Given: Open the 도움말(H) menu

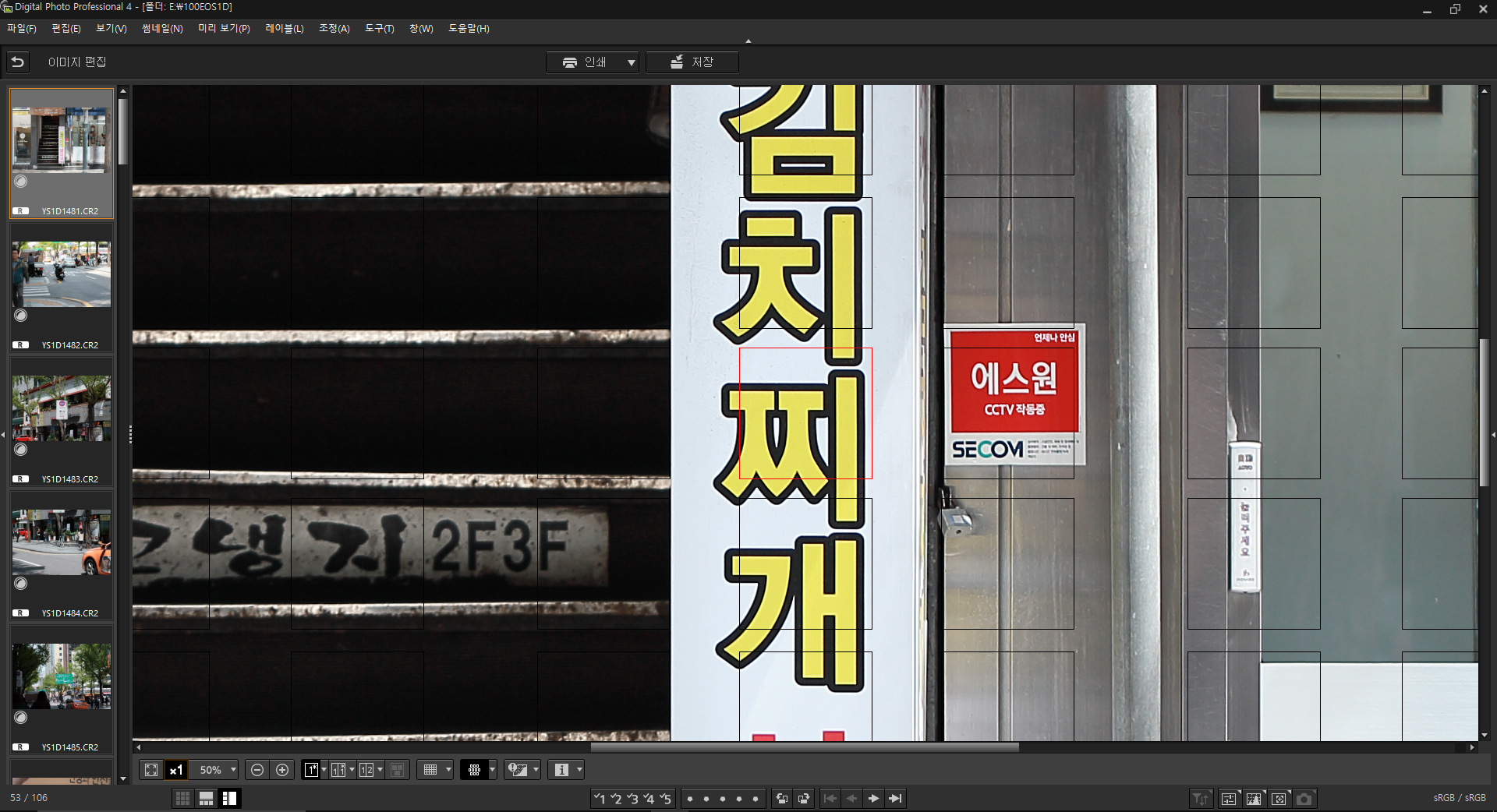Looking at the screenshot, I should pos(469,29).
